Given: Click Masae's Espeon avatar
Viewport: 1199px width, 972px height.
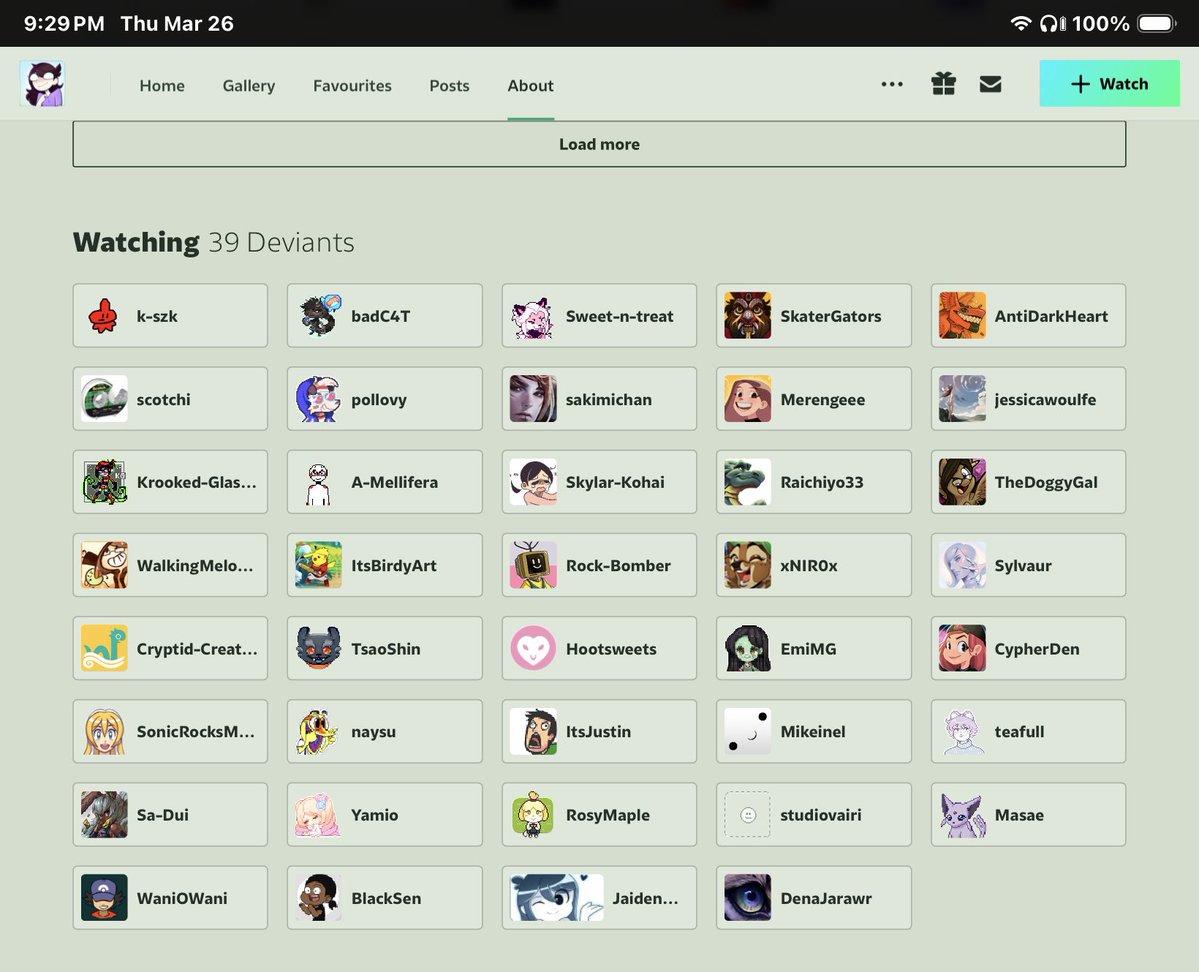Looking at the screenshot, I should (x=962, y=815).
